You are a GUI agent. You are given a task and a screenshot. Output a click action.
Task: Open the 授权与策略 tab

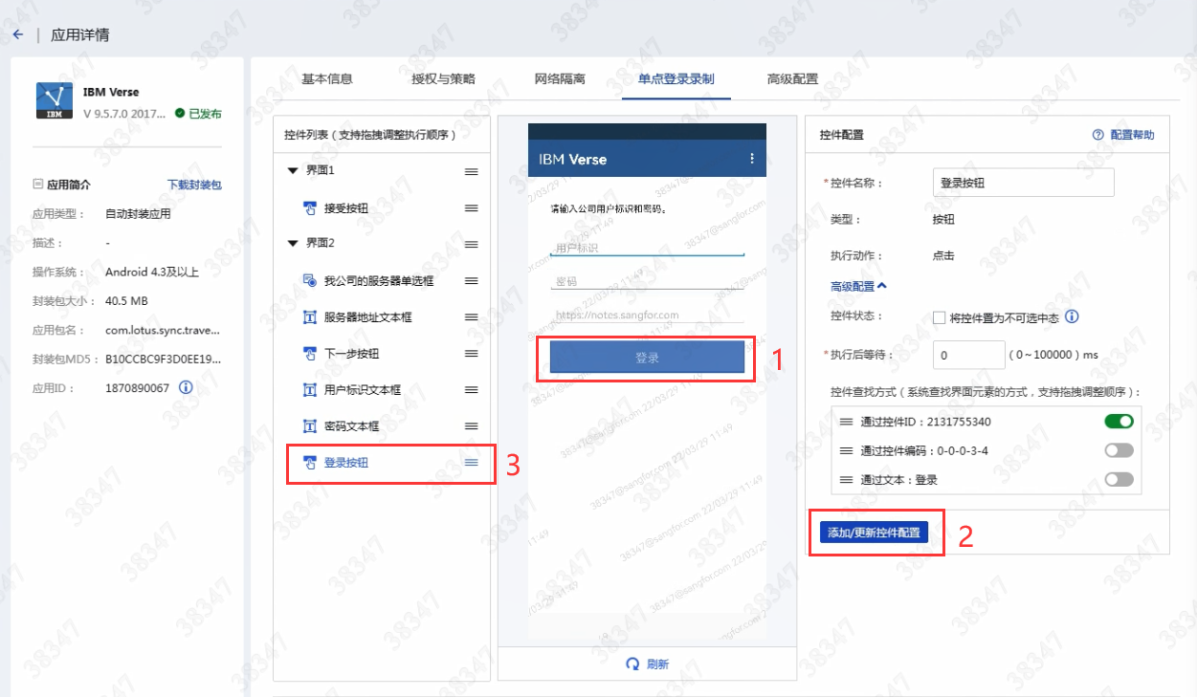pyautogui.click(x=443, y=79)
